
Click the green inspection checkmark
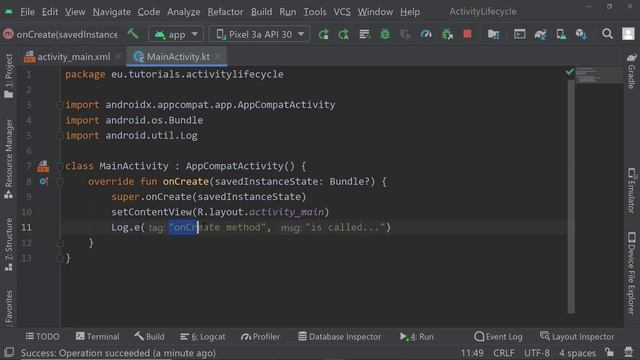(569, 72)
